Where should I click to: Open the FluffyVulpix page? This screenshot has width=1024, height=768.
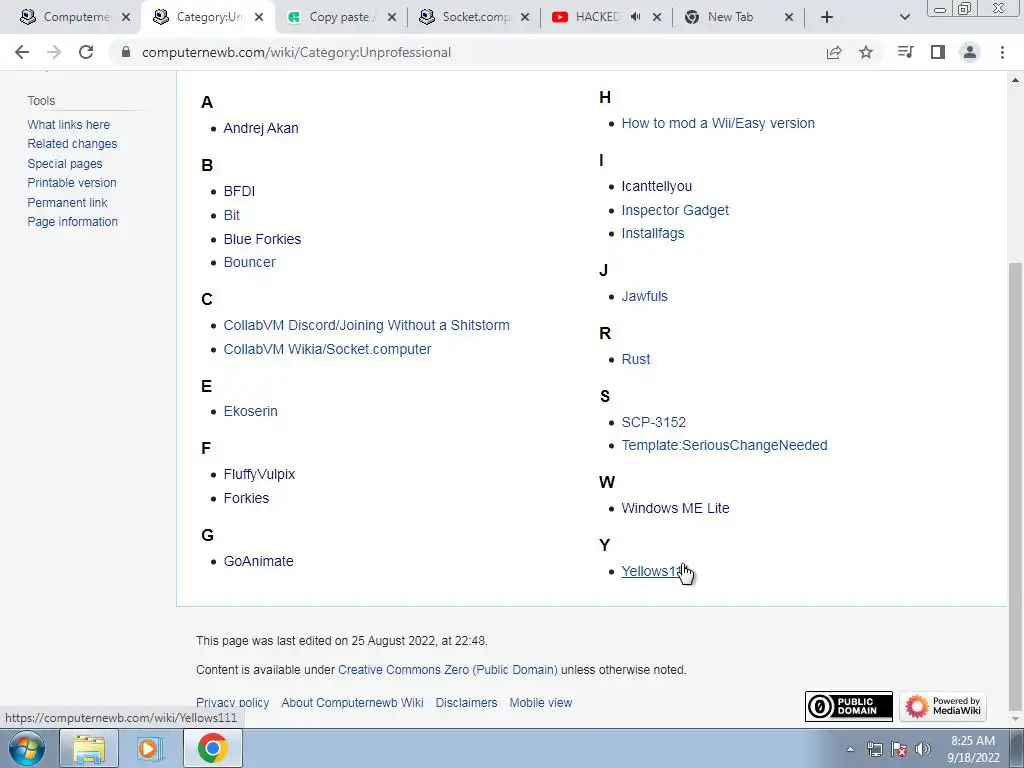point(259,474)
